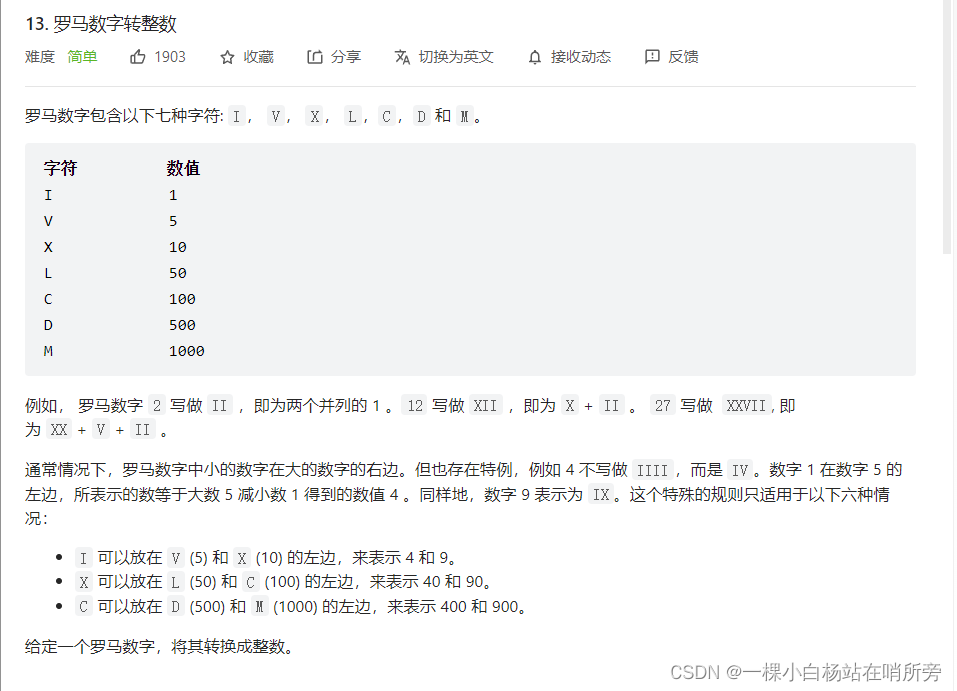Switch language via 切换为英文
This screenshot has width=957, height=691.
(444, 57)
